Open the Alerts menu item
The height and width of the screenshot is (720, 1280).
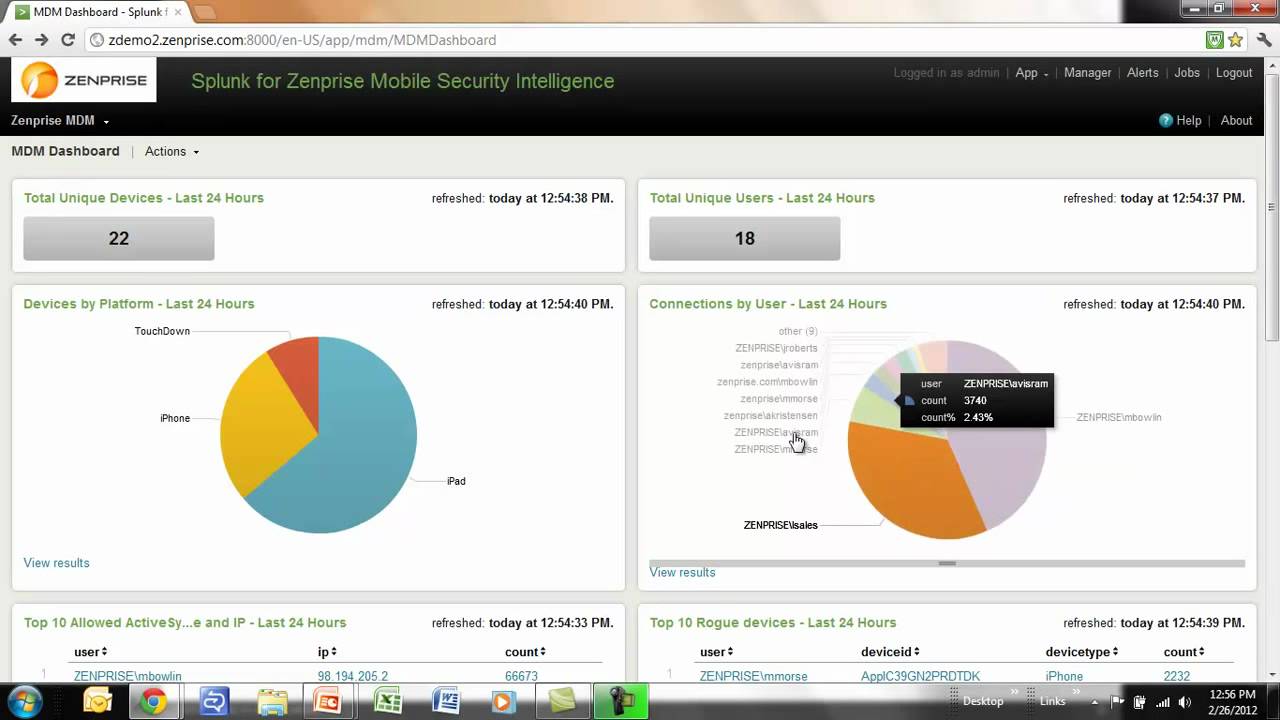coord(1143,73)
